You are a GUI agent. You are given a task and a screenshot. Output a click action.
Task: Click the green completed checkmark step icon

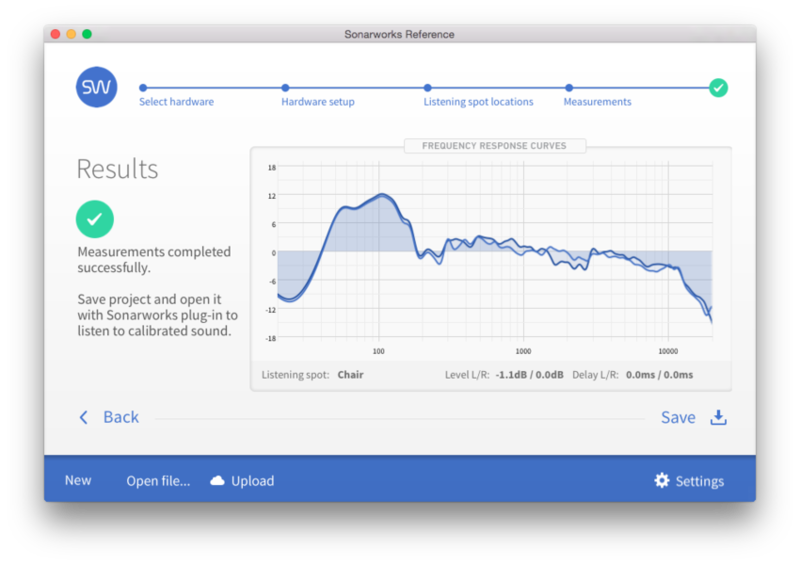(x=718, y=88)
